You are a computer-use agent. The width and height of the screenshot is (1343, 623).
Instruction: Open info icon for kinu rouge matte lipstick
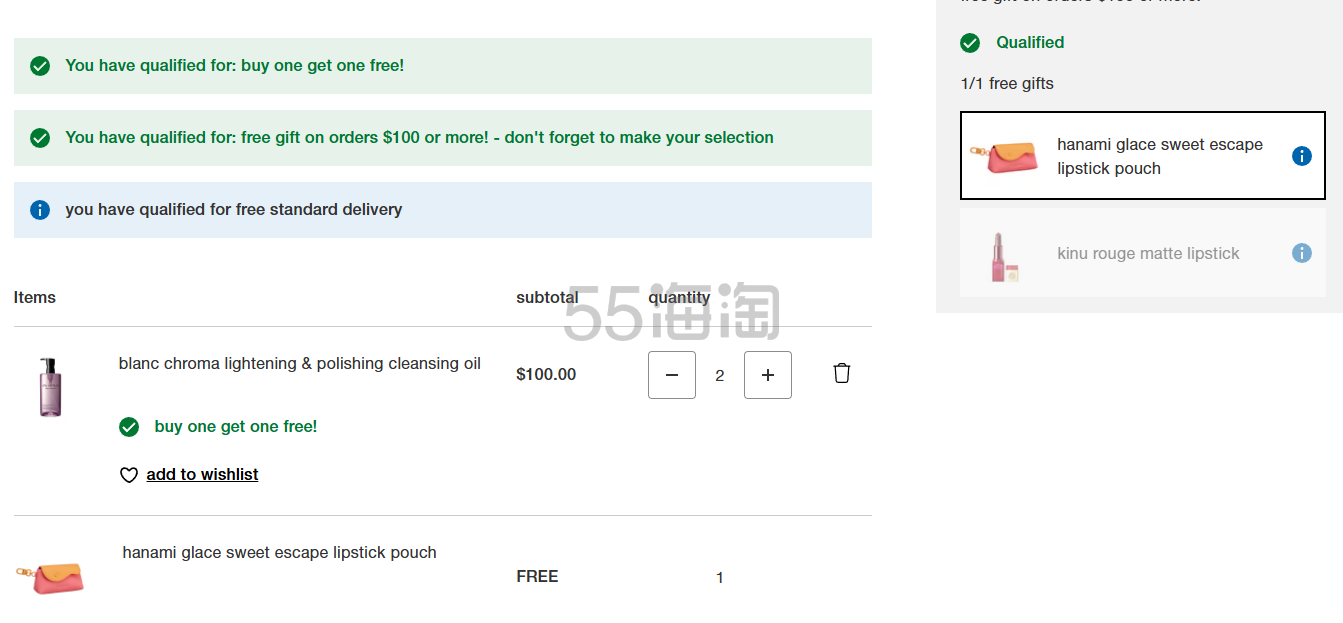coord(1301,253)
